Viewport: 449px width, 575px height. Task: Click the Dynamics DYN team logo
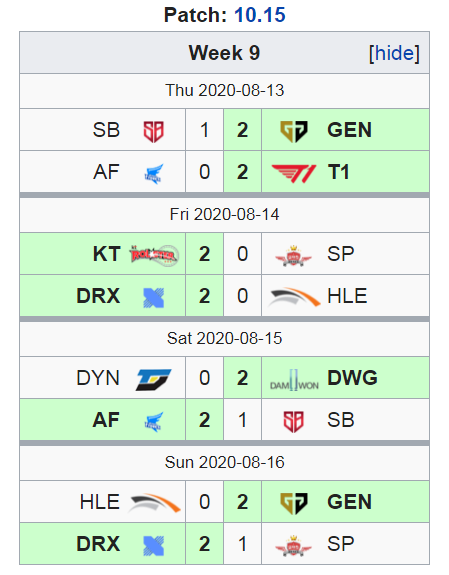[154, 380]
